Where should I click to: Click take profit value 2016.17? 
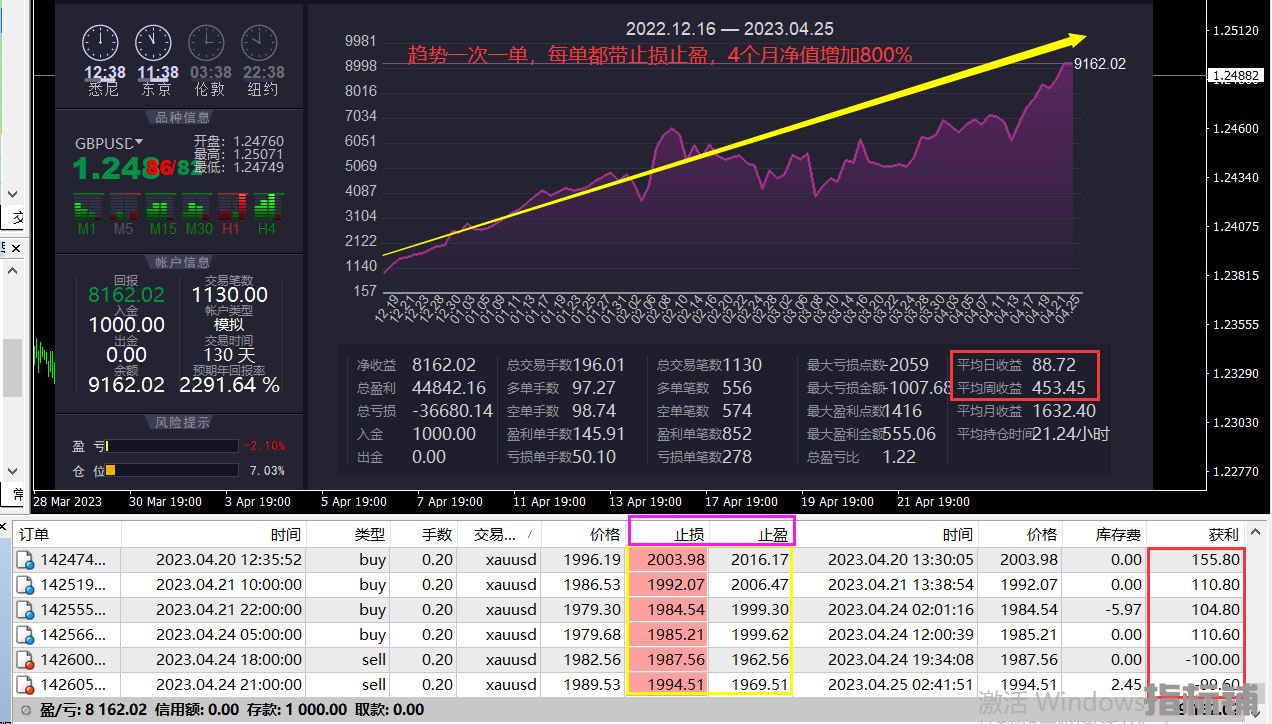[760, 560]
